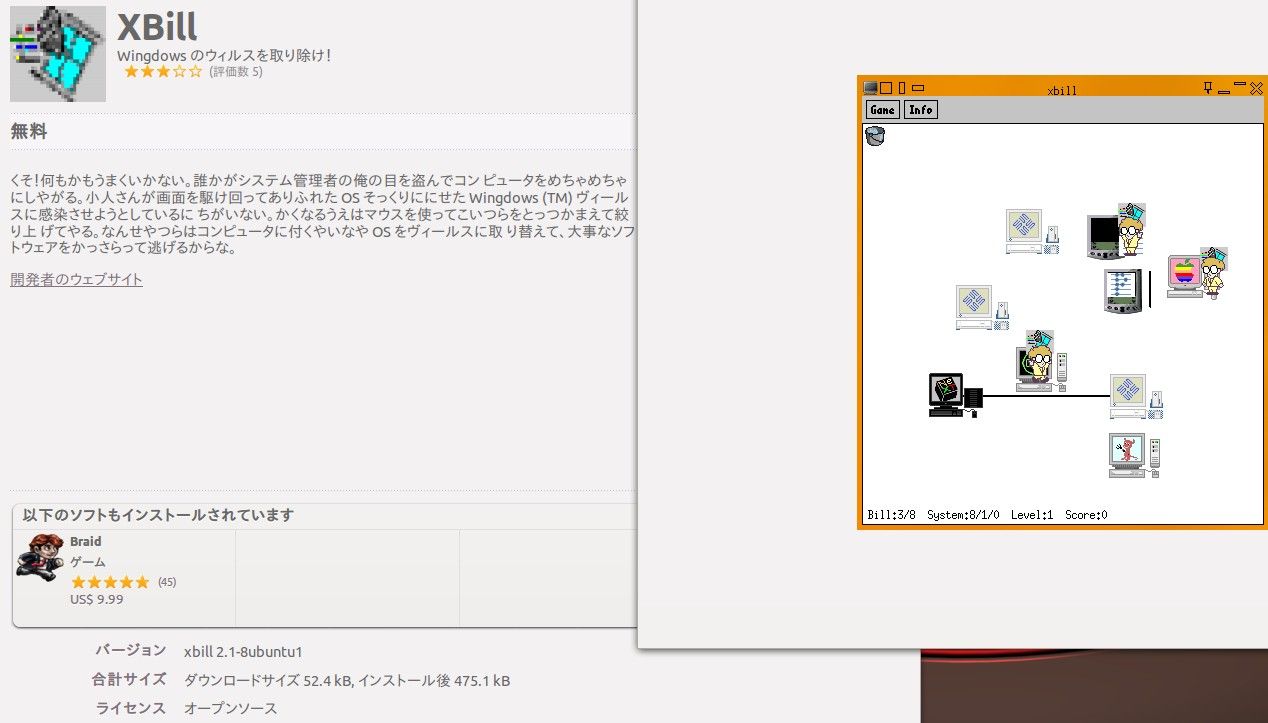
Task: Click the "System:8/1/0" status text
Action: [965, 516]
